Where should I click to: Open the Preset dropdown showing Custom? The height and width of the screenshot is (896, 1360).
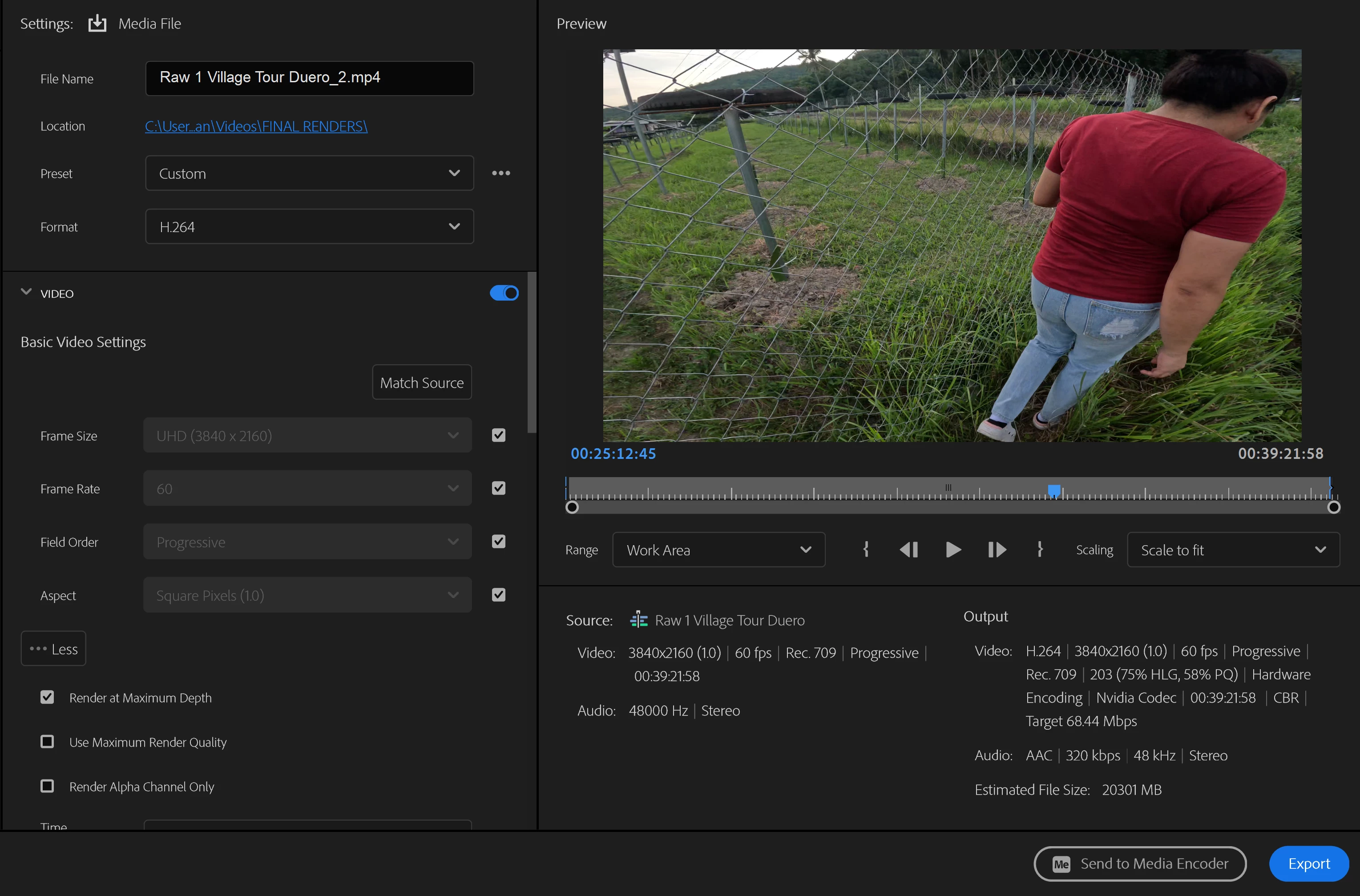point(309,173)
